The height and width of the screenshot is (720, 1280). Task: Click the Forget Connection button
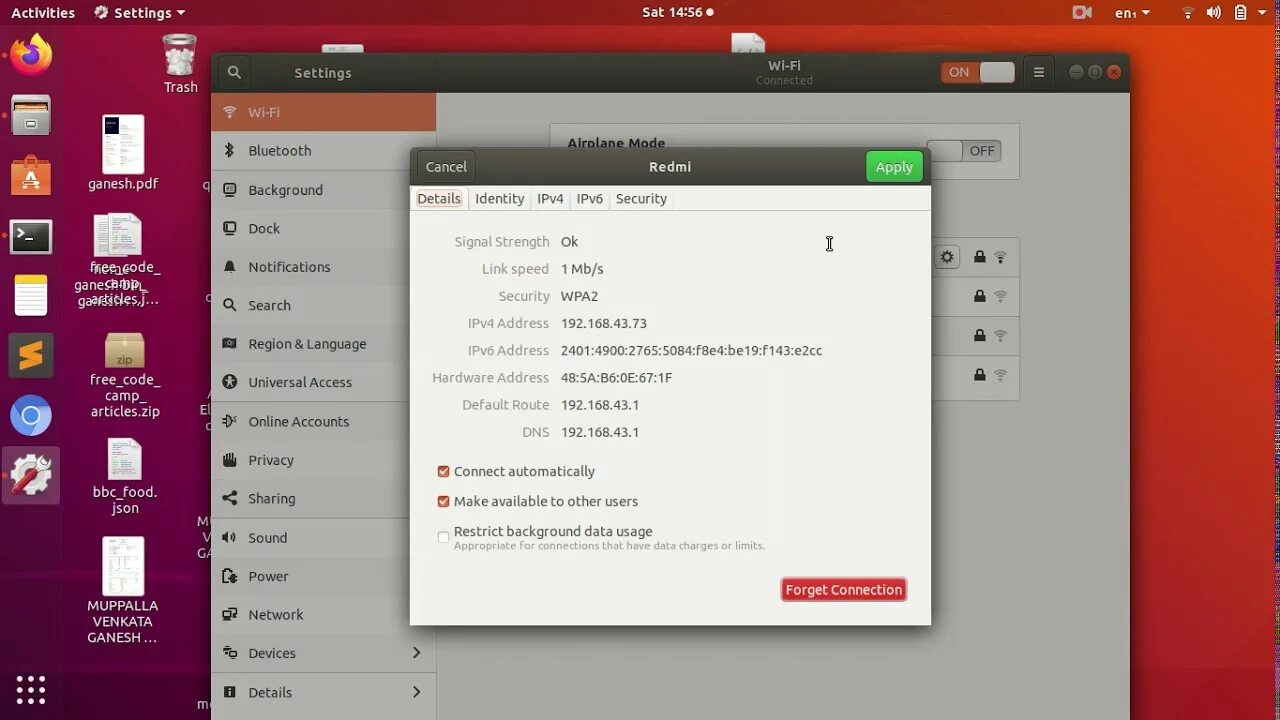click(x=844, y=590)
